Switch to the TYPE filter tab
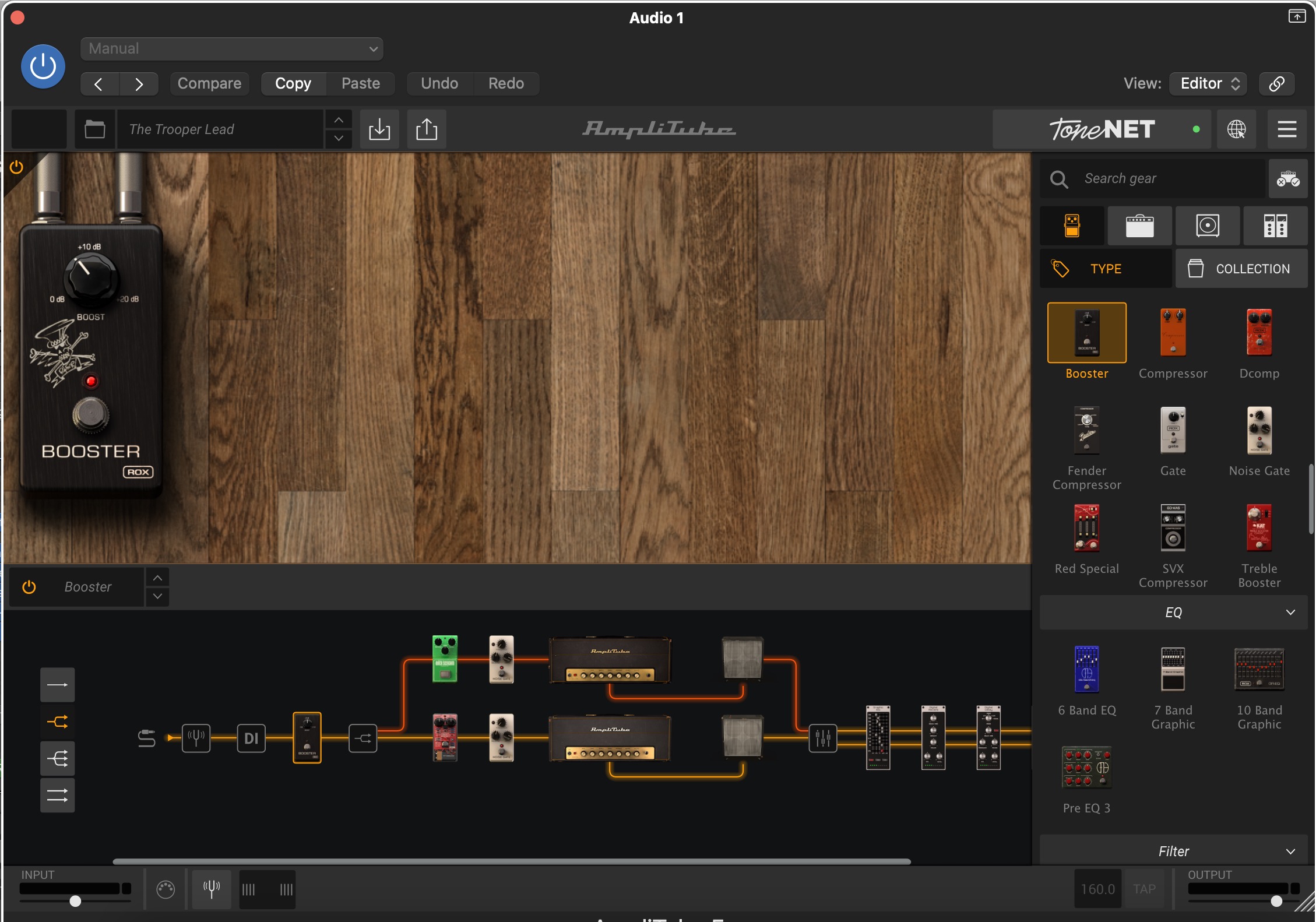The width and height of the screenshot is (1316, 922). click(1106, 269)
